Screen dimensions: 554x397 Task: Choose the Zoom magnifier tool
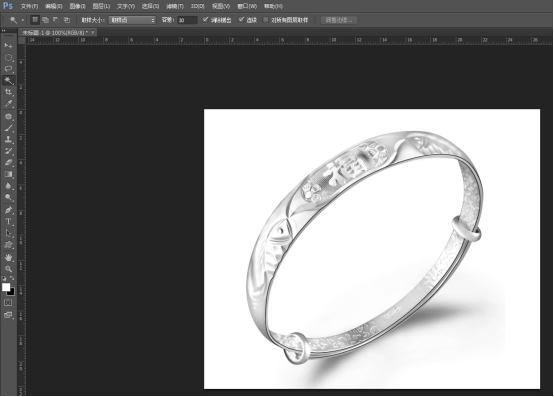click(8, 269)
